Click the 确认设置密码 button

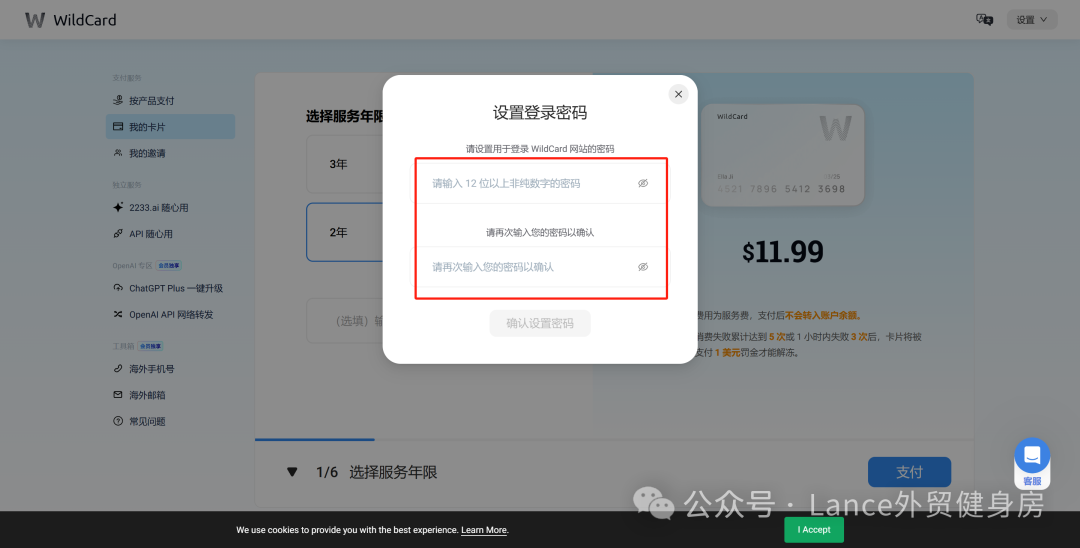pyautogui.click(x=540, y=323)
